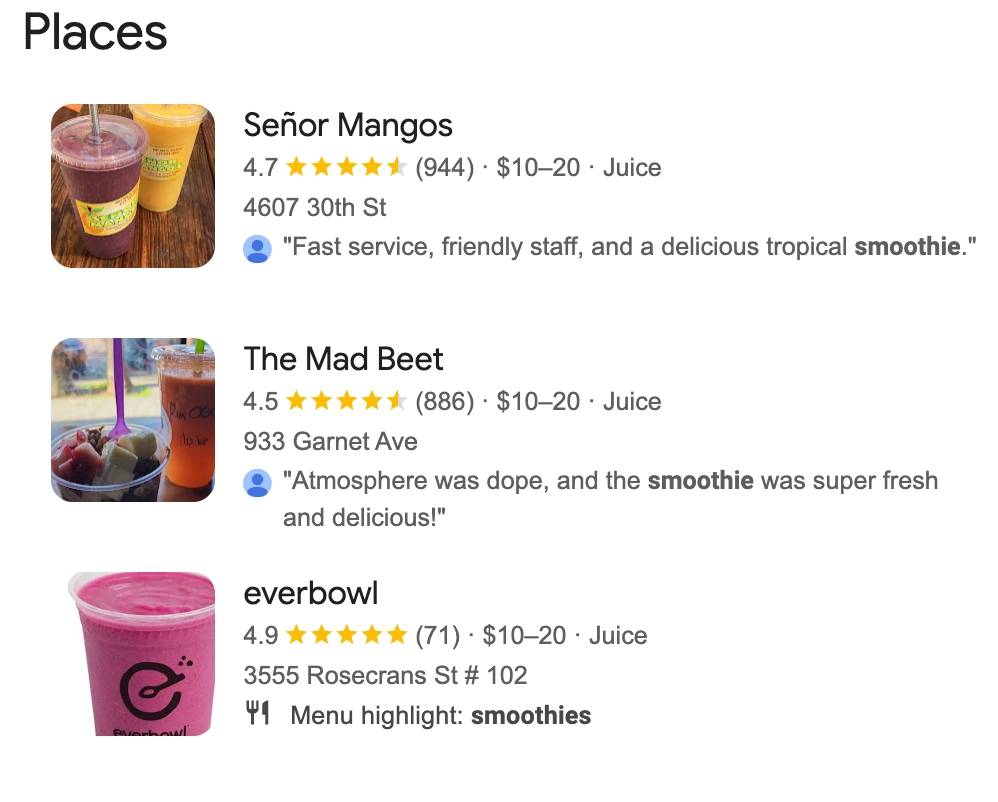
Task: Click the first star of everbowl rating
Action: tap(296, 634)
